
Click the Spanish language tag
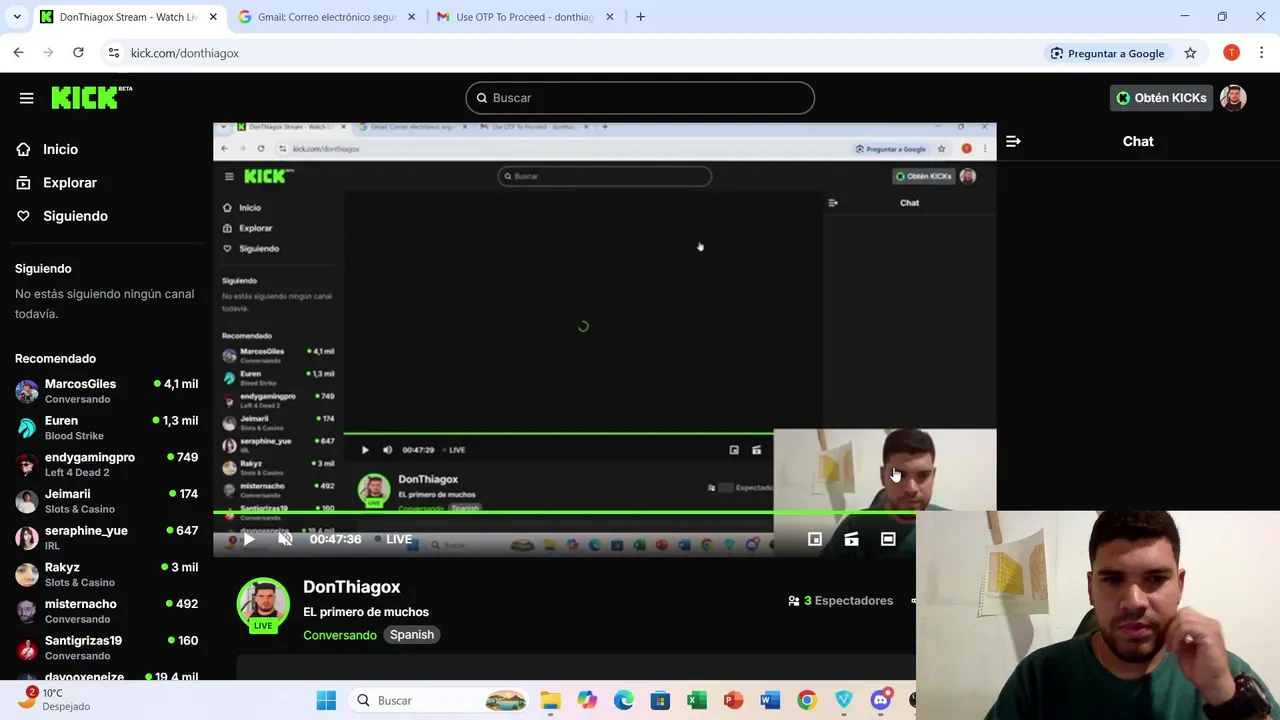pyautogui.click(x=412, y=635)
